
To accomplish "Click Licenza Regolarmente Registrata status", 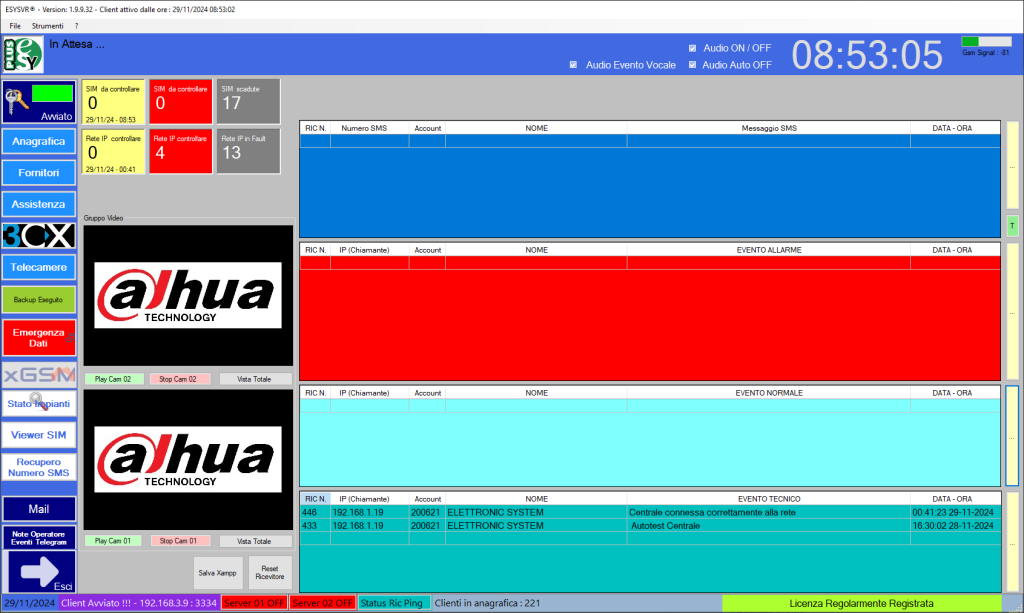I will (x=861, y=603).
